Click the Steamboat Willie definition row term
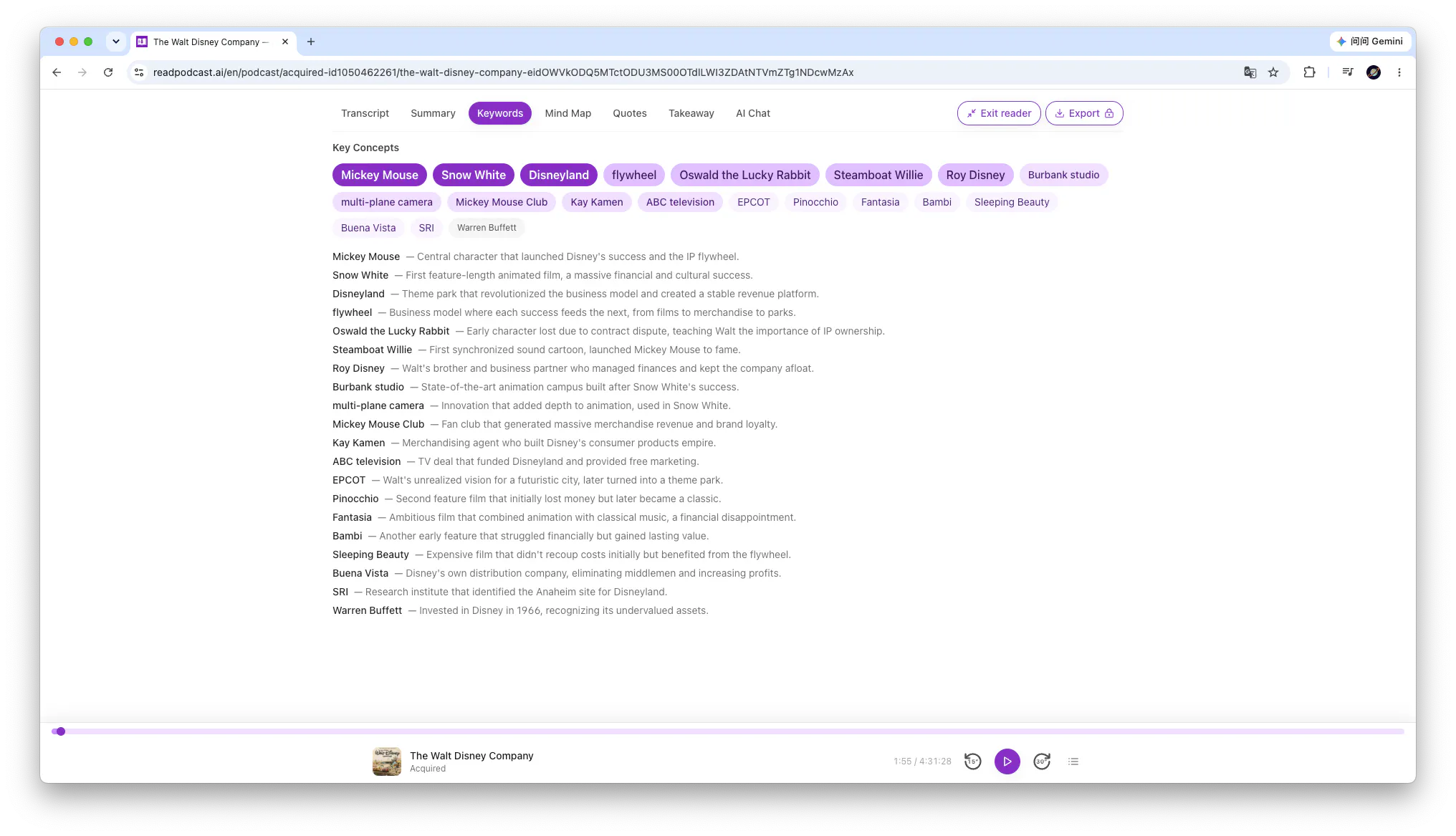Image resolution: width=1456 pixels, height=836 pixels. pyautogui.click(x=373, y=350)
